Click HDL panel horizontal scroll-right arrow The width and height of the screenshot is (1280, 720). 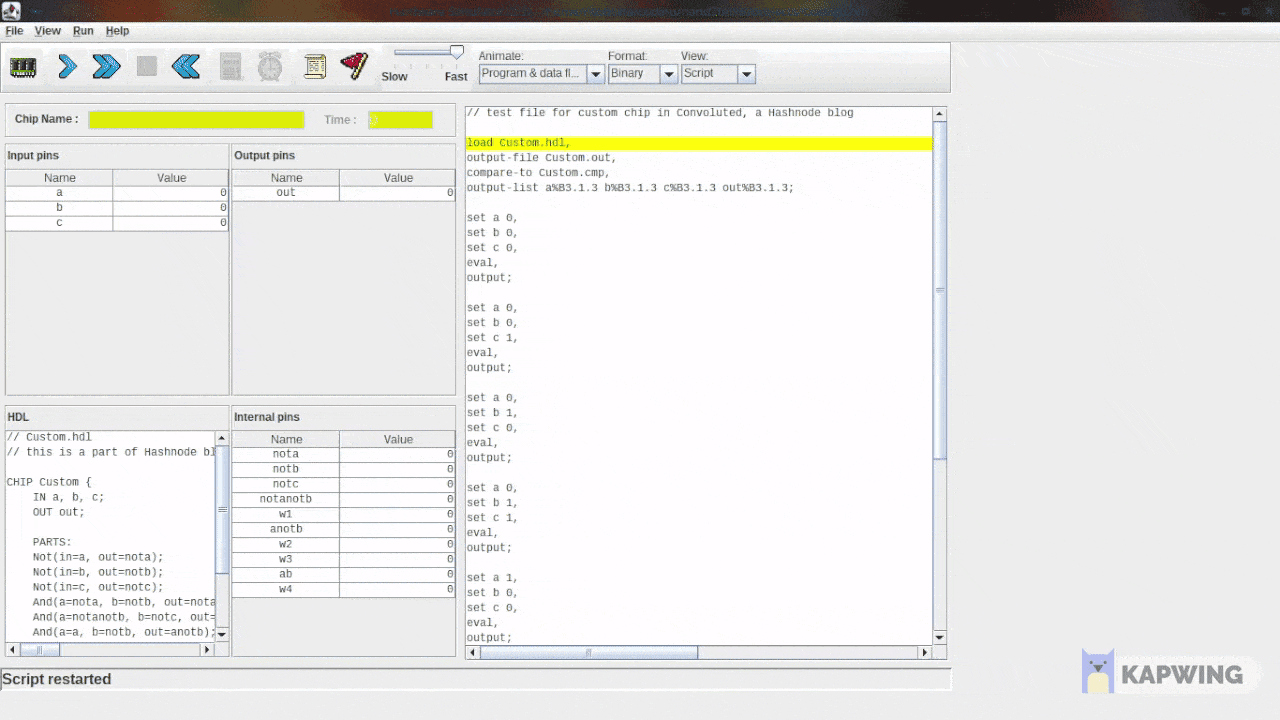[208, 649]
